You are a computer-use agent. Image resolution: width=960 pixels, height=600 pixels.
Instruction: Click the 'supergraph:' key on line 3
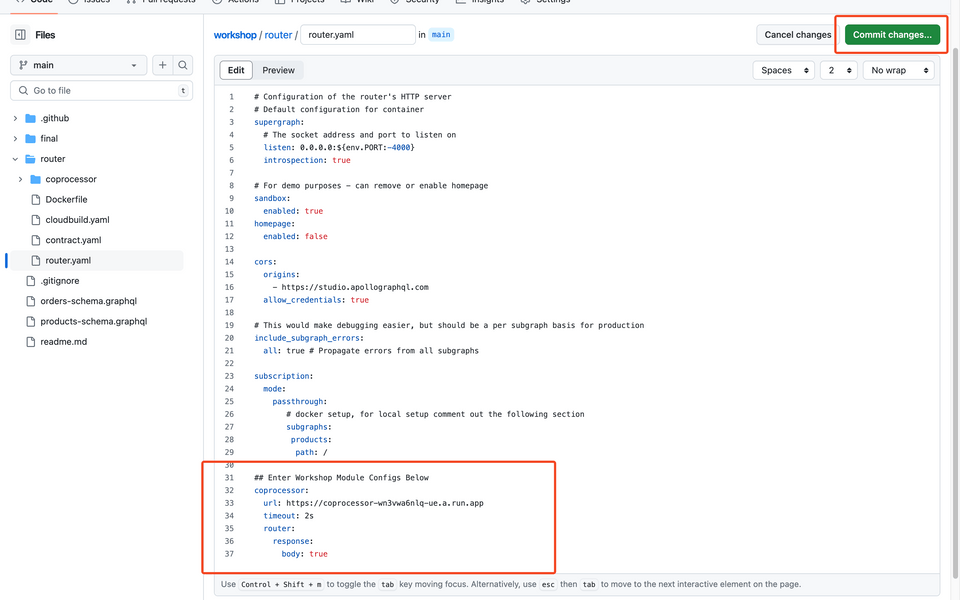(x=279, y=122)
